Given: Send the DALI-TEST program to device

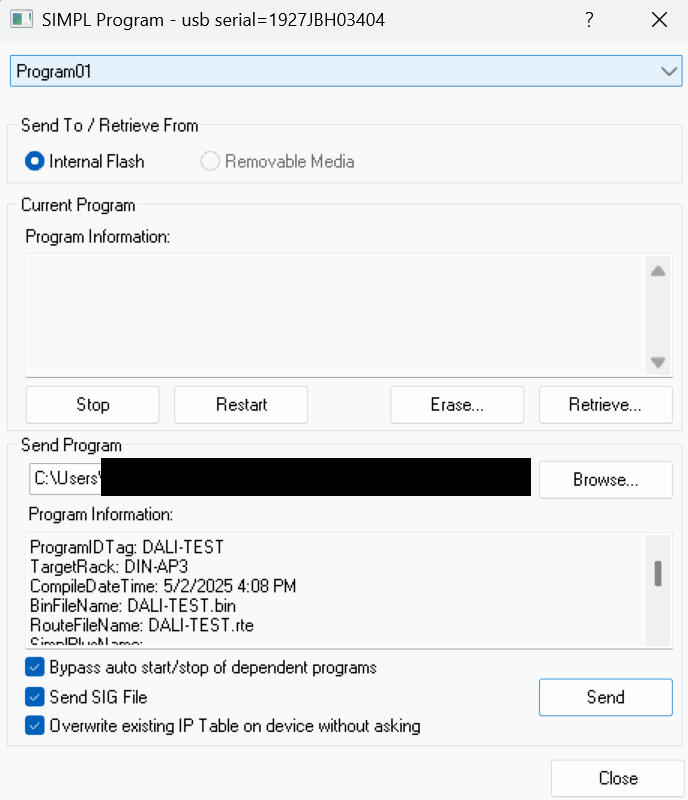Looking at the screenshot, I should pyautogui.click(x=605, y=697).
